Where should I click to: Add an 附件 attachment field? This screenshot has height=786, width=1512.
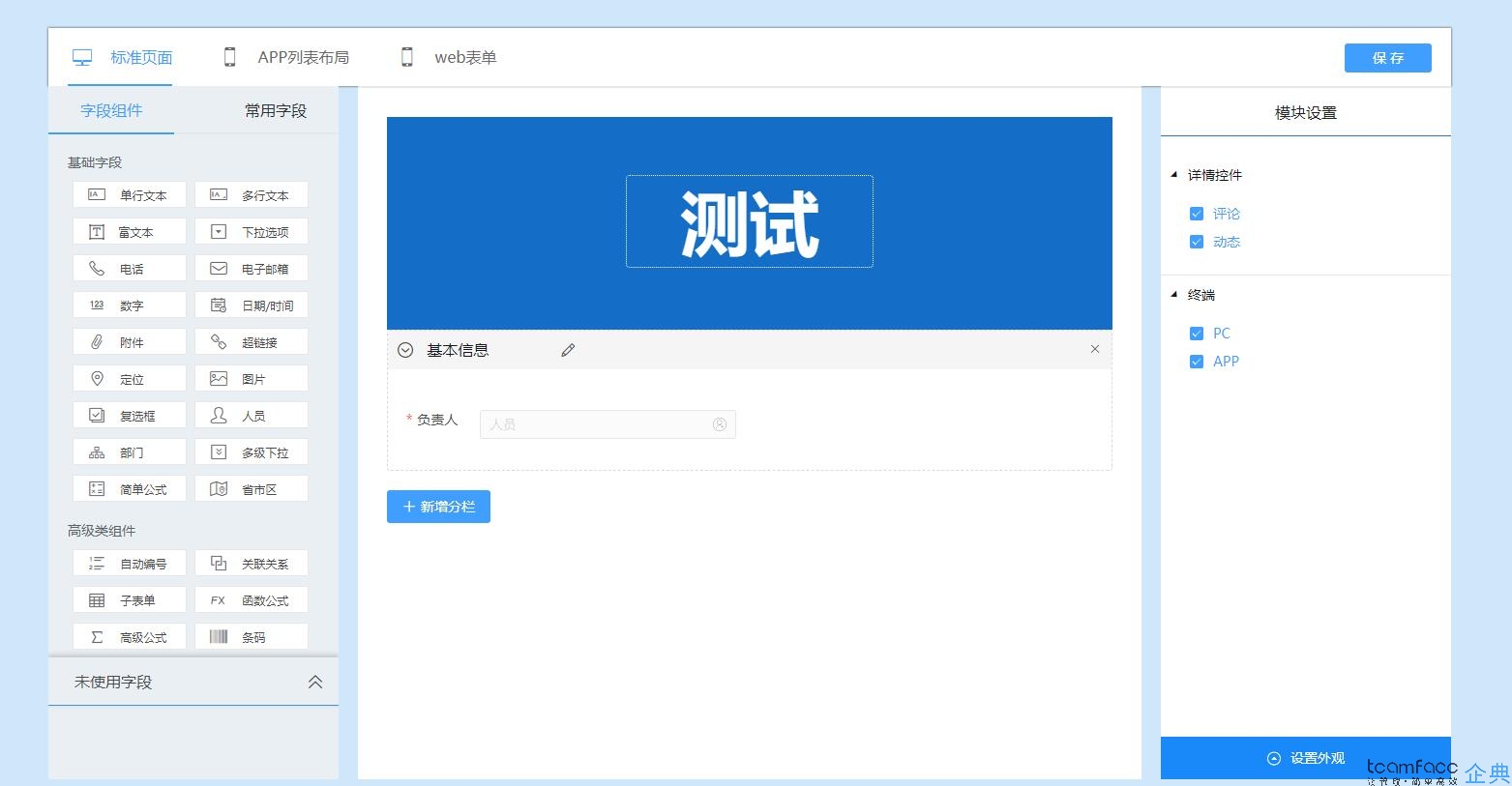(x=129, y=341)
